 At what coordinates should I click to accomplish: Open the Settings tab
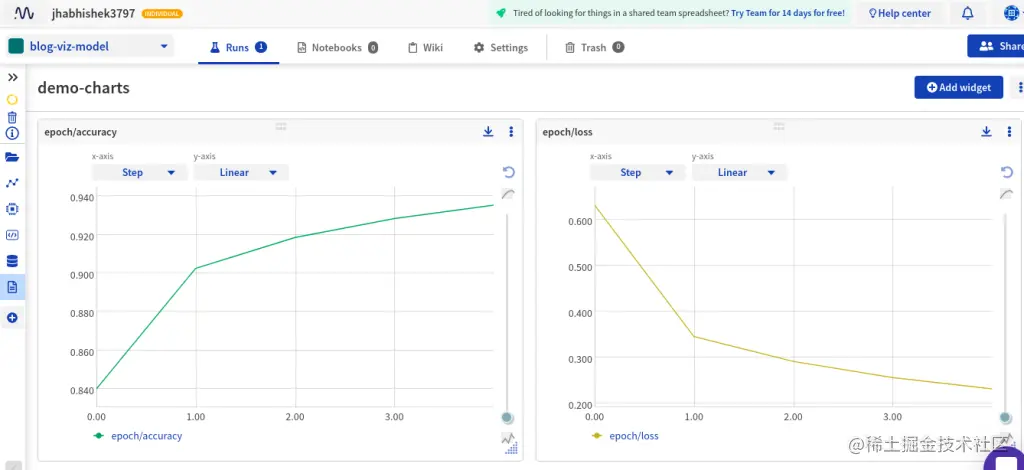[501, 48]
